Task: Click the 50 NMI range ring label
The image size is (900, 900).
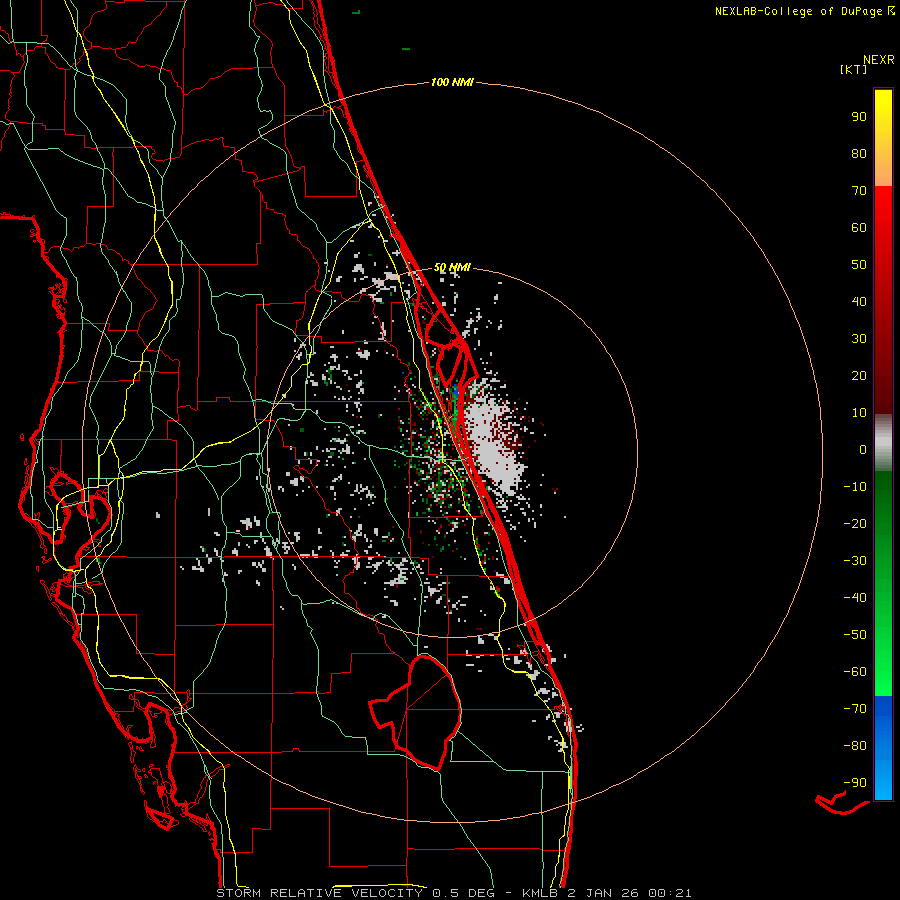Action: pyautogui.click(x=452, y=267)
